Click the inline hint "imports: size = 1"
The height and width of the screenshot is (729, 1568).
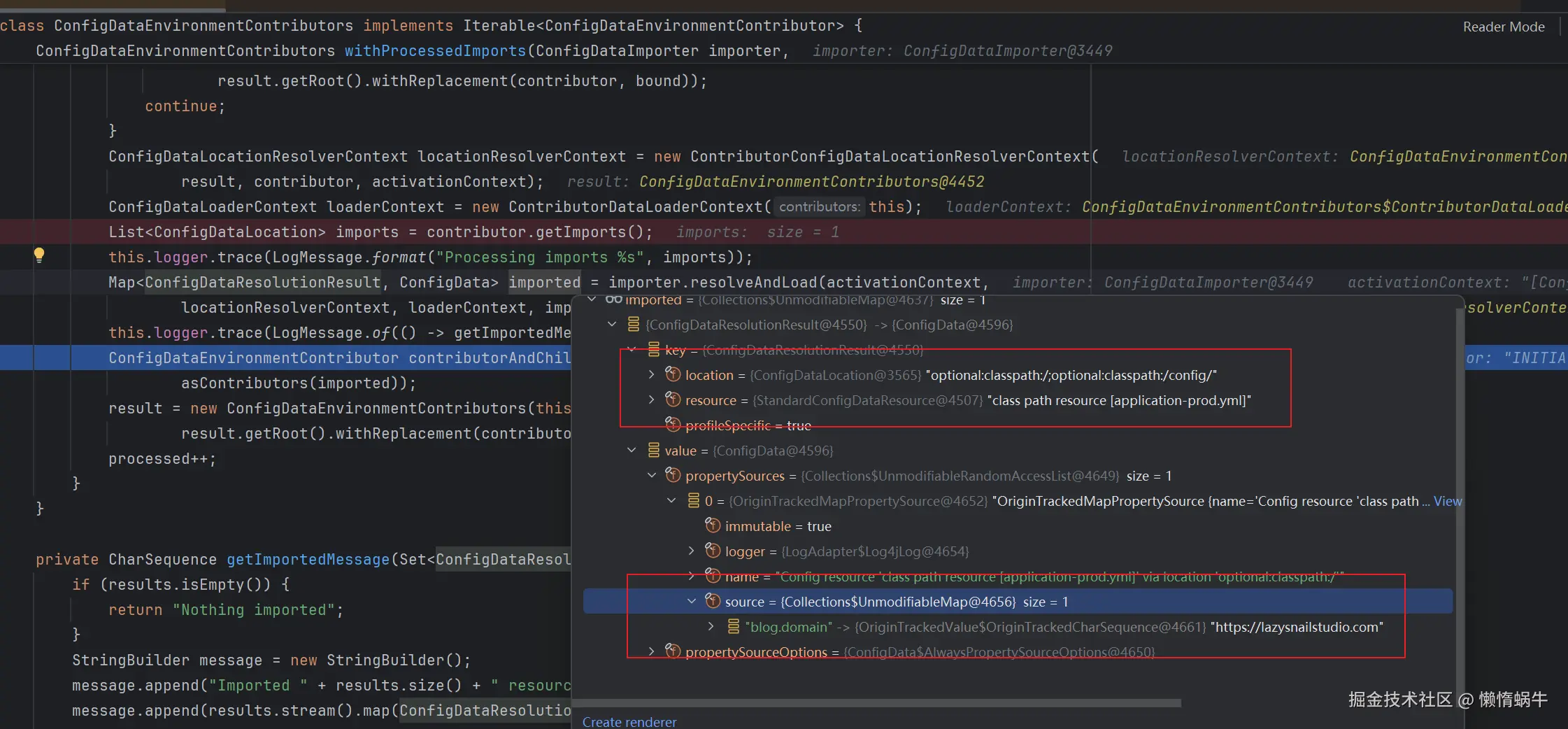pos(757,232)
